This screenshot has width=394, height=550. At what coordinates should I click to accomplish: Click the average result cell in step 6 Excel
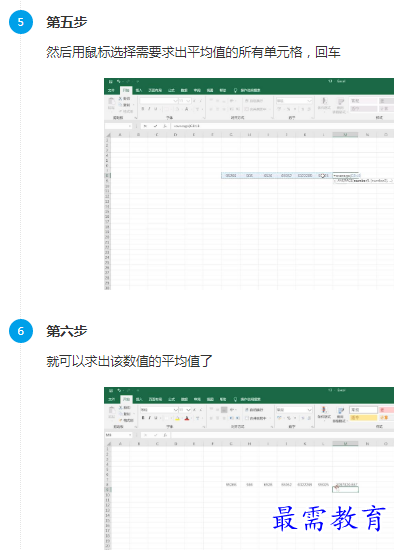point(345,484)
